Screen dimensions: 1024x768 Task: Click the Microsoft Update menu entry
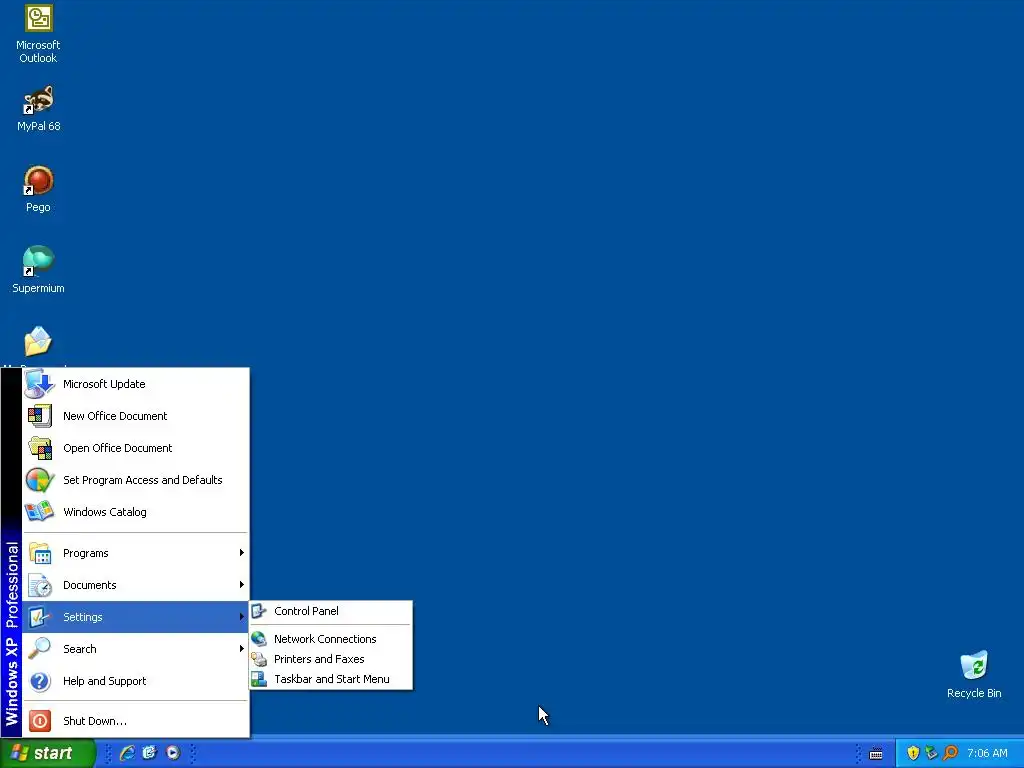pos(136,384)
